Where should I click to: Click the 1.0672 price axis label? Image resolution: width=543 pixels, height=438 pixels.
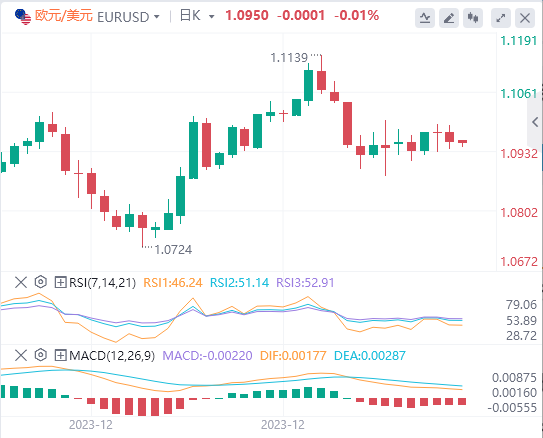point(519,261)
